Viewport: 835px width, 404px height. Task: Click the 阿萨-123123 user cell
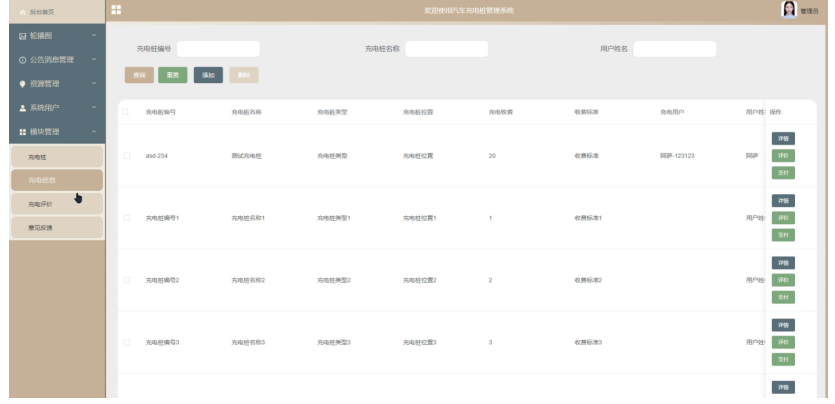677,156
